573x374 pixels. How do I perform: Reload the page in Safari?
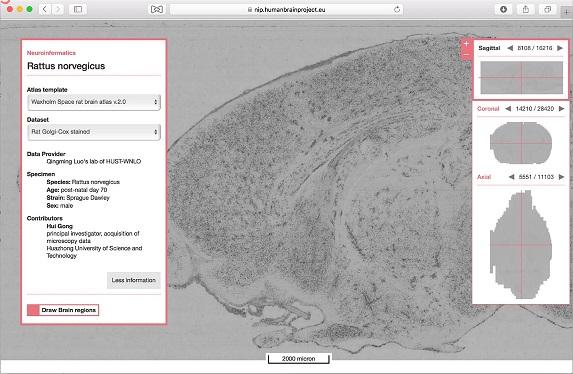tap(397, 10)
